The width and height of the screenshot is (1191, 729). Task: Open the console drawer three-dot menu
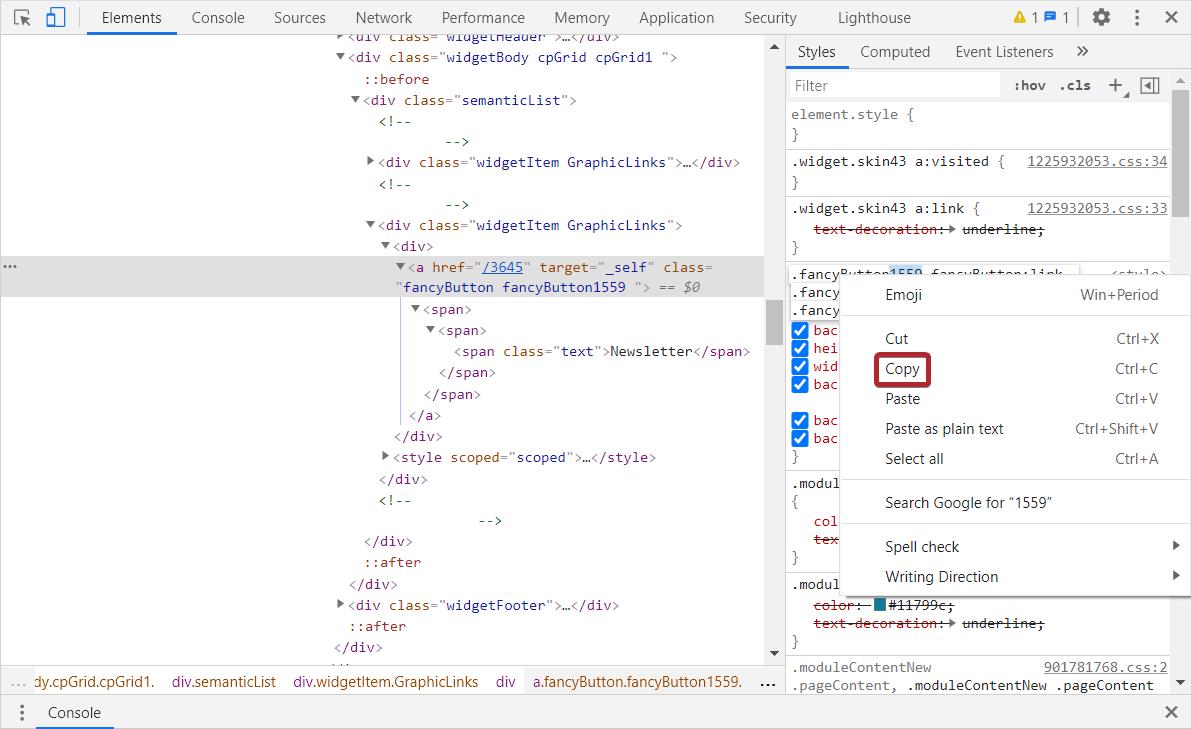[x=22, y=712]
